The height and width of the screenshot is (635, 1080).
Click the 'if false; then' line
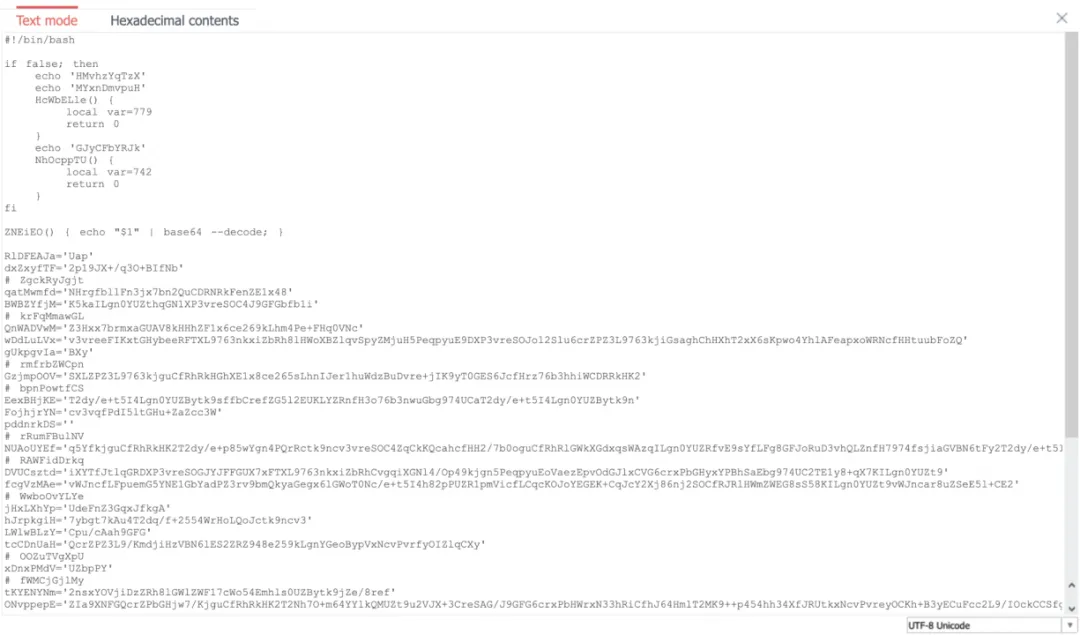pos(51,64)
